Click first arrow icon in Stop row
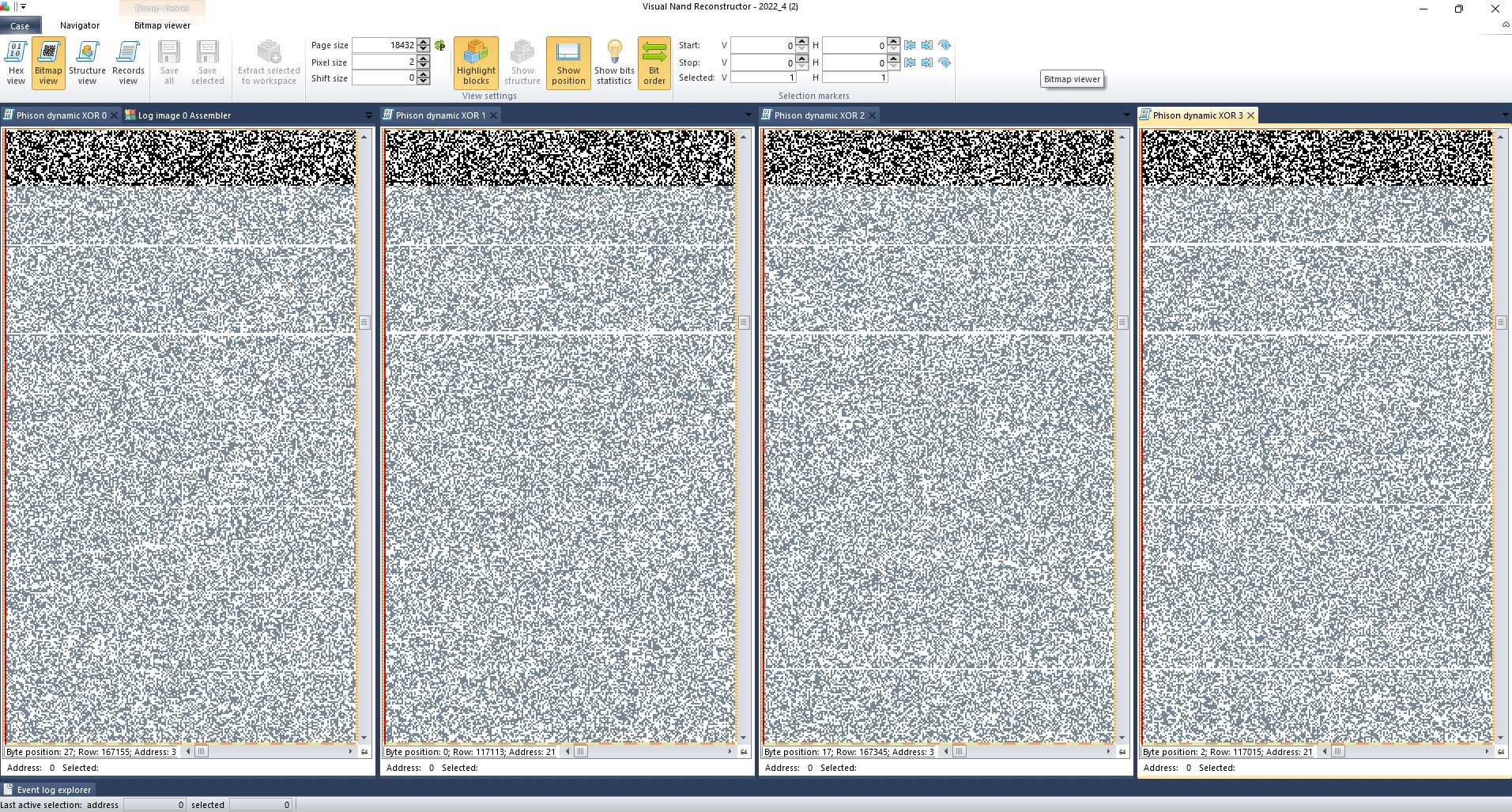 click(910, 62)
